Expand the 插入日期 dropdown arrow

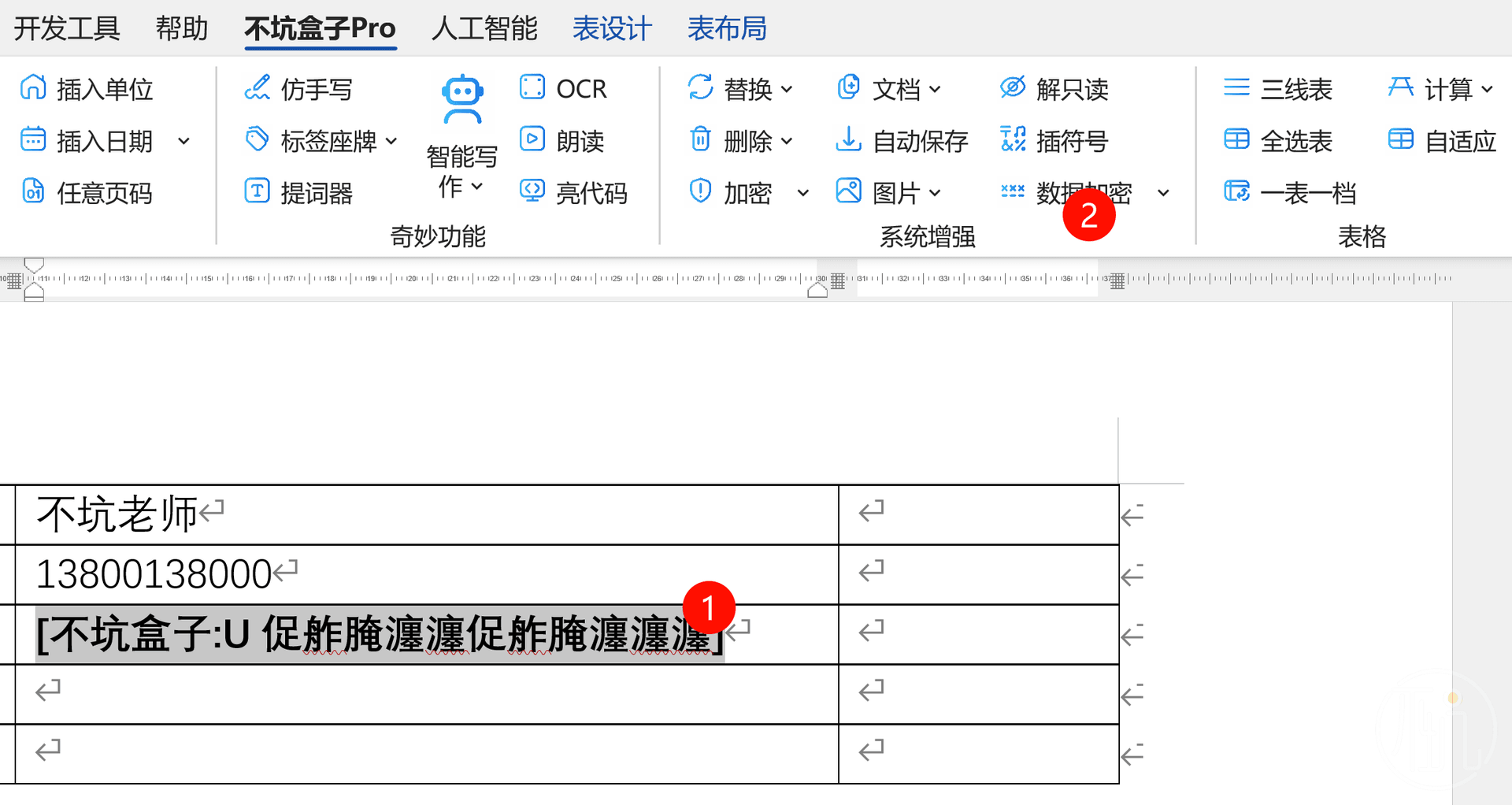[x=183, y=142]
